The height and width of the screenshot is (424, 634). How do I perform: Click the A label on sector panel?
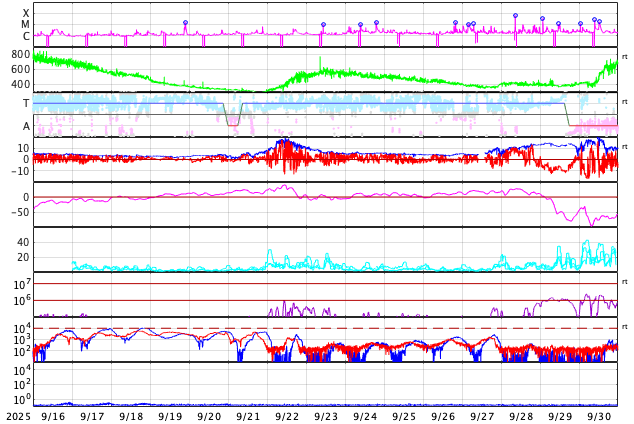26,126
